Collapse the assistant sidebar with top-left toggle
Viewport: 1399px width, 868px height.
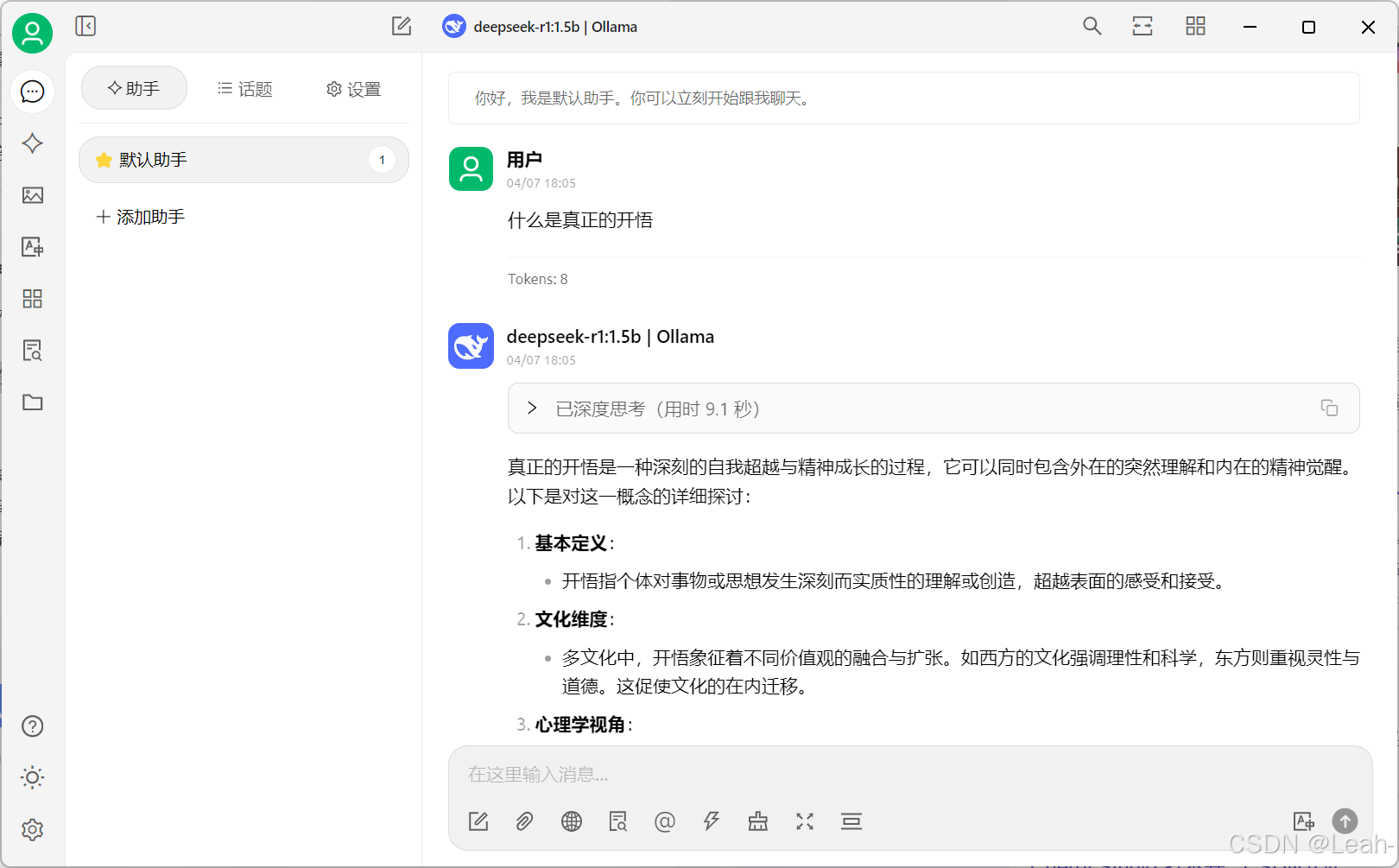pyautogui.click(x=85, y=26)
